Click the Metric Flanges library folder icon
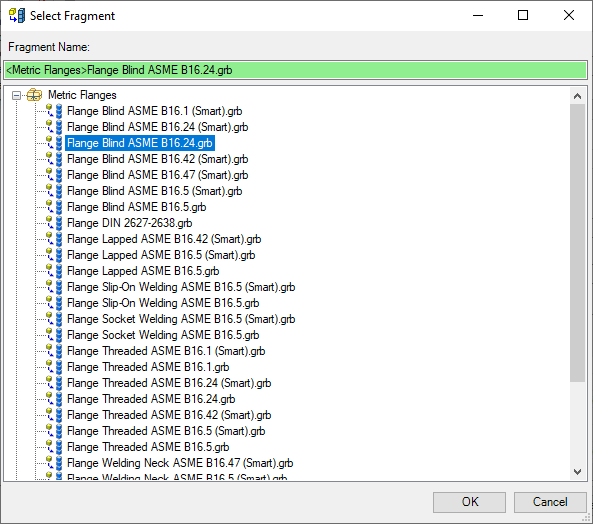593x524 pixels. (34, 95)
